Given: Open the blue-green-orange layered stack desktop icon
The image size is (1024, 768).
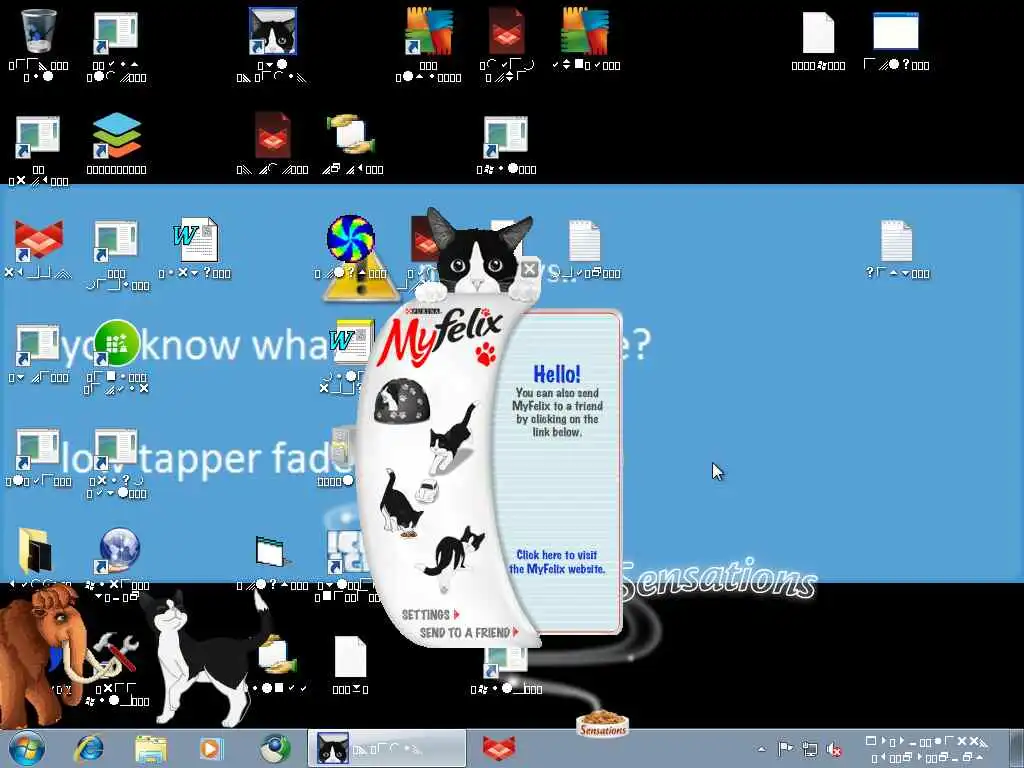Looking at the screenshot, I should coord(116,135).
